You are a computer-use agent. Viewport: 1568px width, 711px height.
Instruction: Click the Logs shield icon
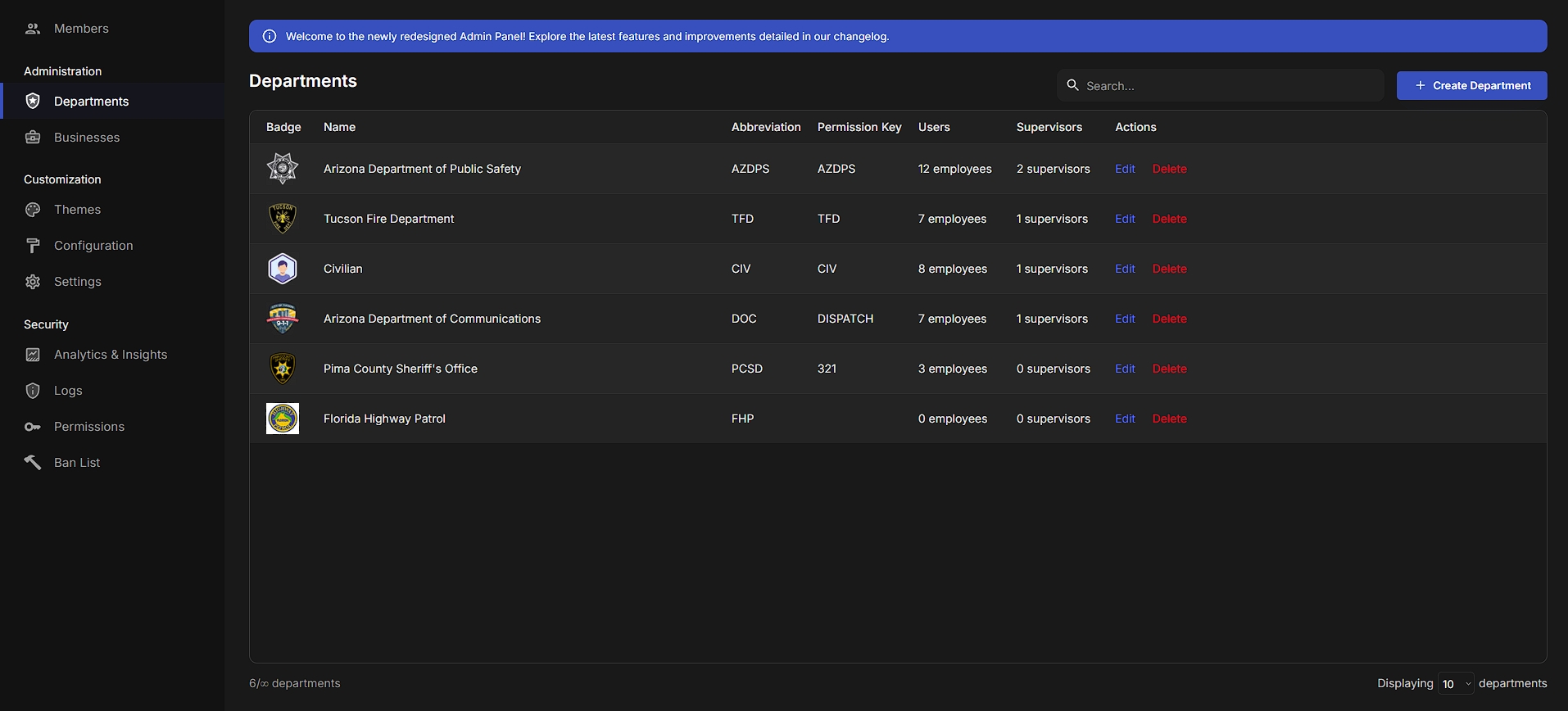point(33,391)
